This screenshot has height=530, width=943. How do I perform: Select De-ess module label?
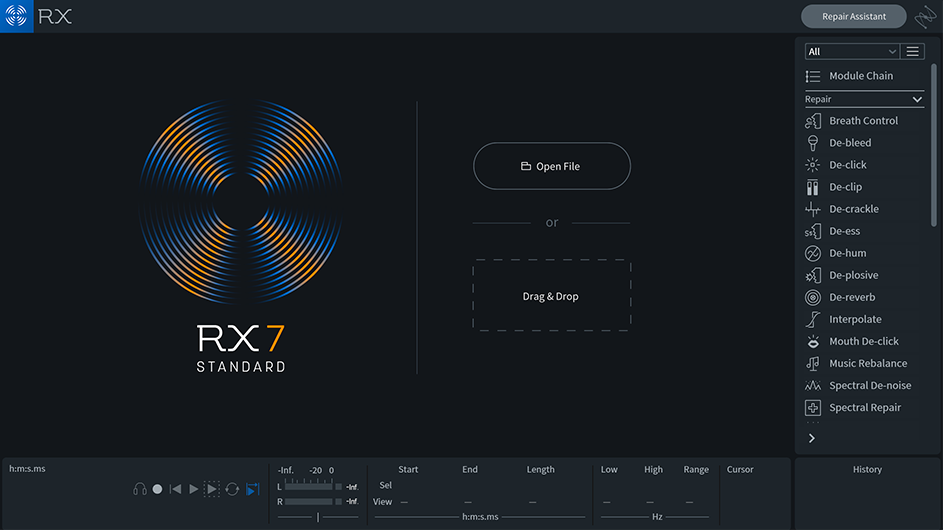(x=844, y=231)
